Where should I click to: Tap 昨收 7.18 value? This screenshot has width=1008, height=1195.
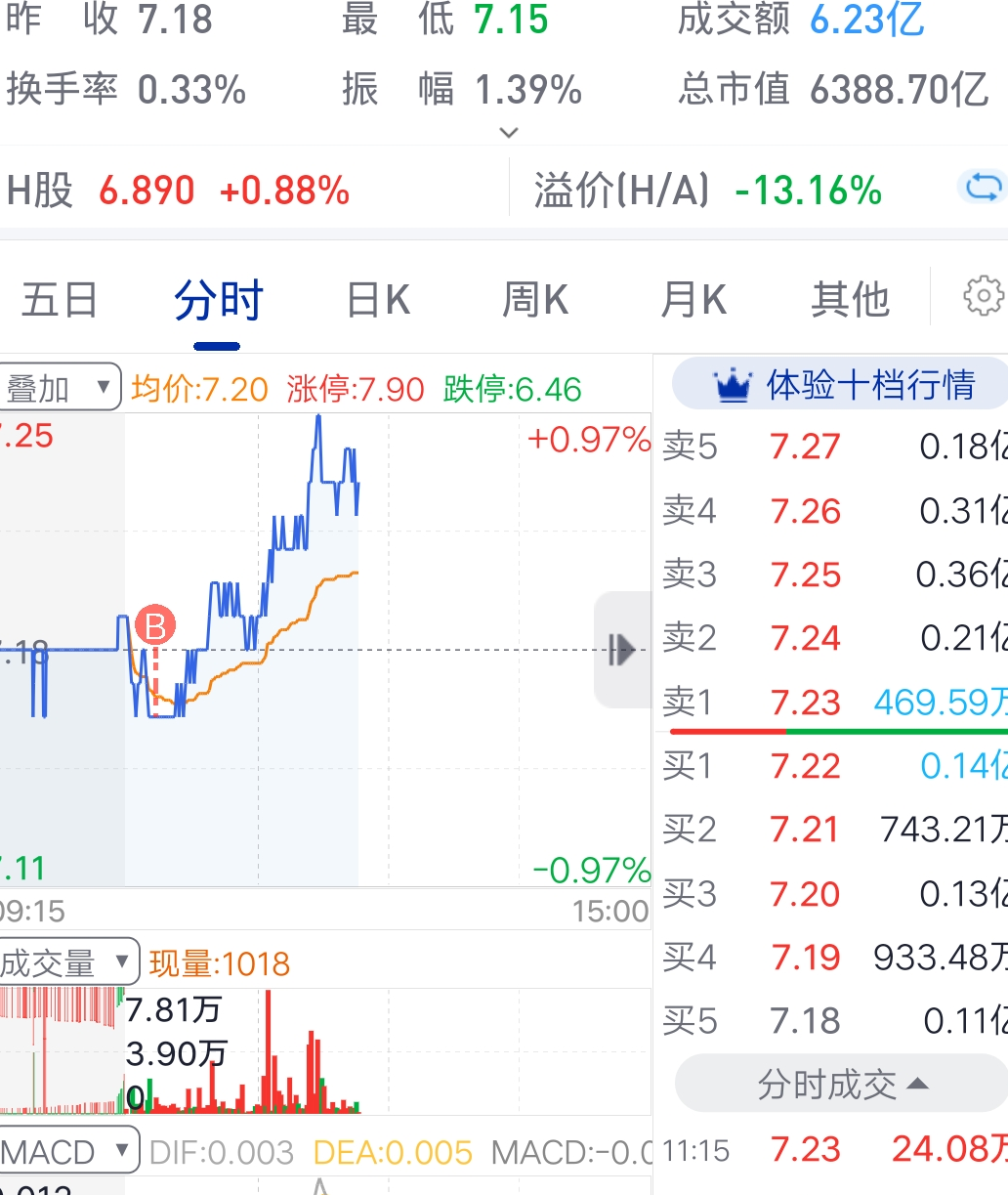(175, 20)
